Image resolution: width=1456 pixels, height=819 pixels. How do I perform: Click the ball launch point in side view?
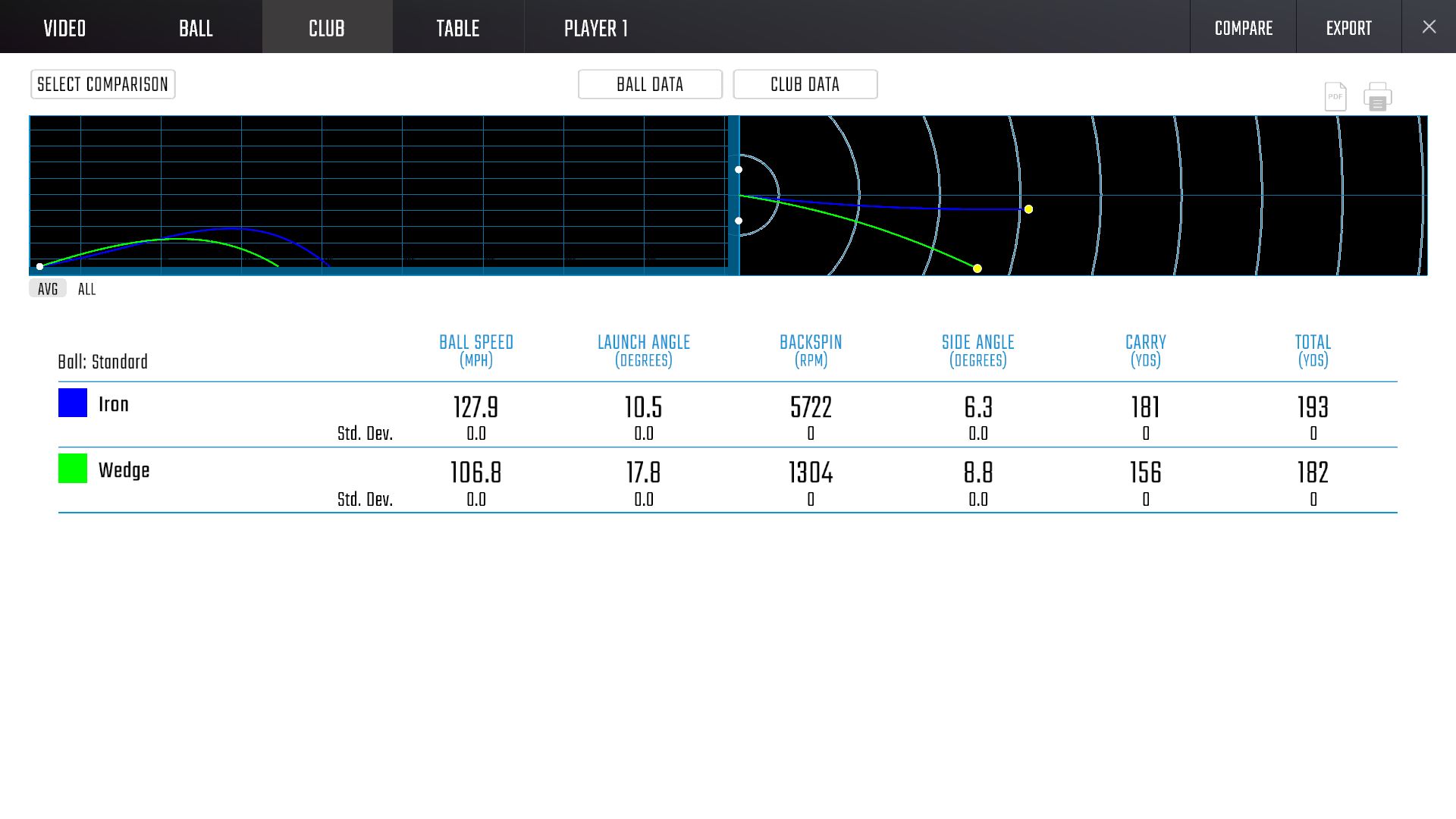(x=40, y=266)
